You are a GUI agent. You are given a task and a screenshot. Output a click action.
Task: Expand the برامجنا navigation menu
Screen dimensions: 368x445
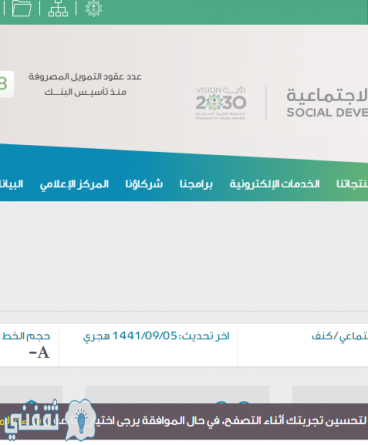pyautogui.click(x=196, y=184)
